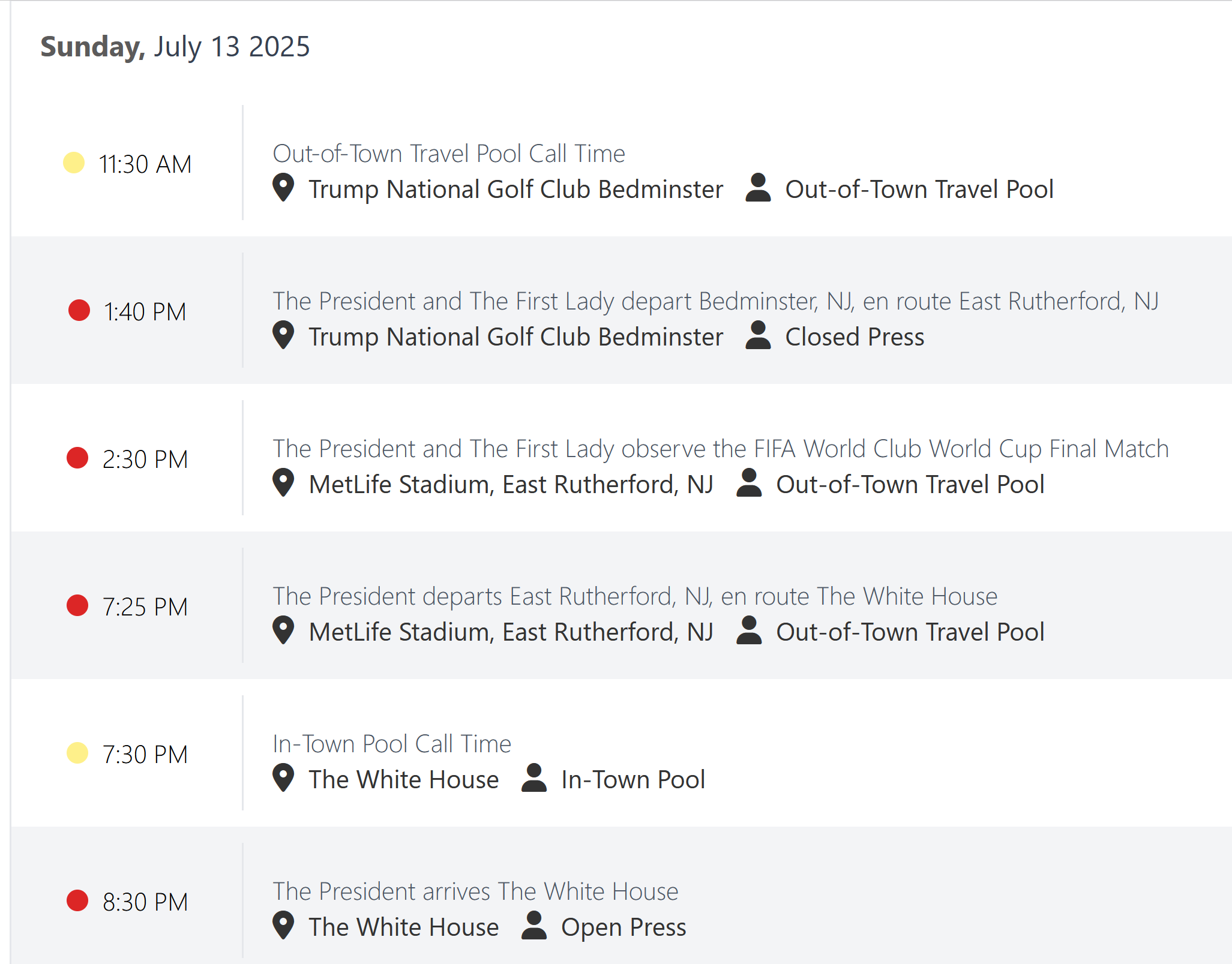Click The President arrives The White House title
The height and width of the screenshot is (964, 1232).
coord(475,891)
